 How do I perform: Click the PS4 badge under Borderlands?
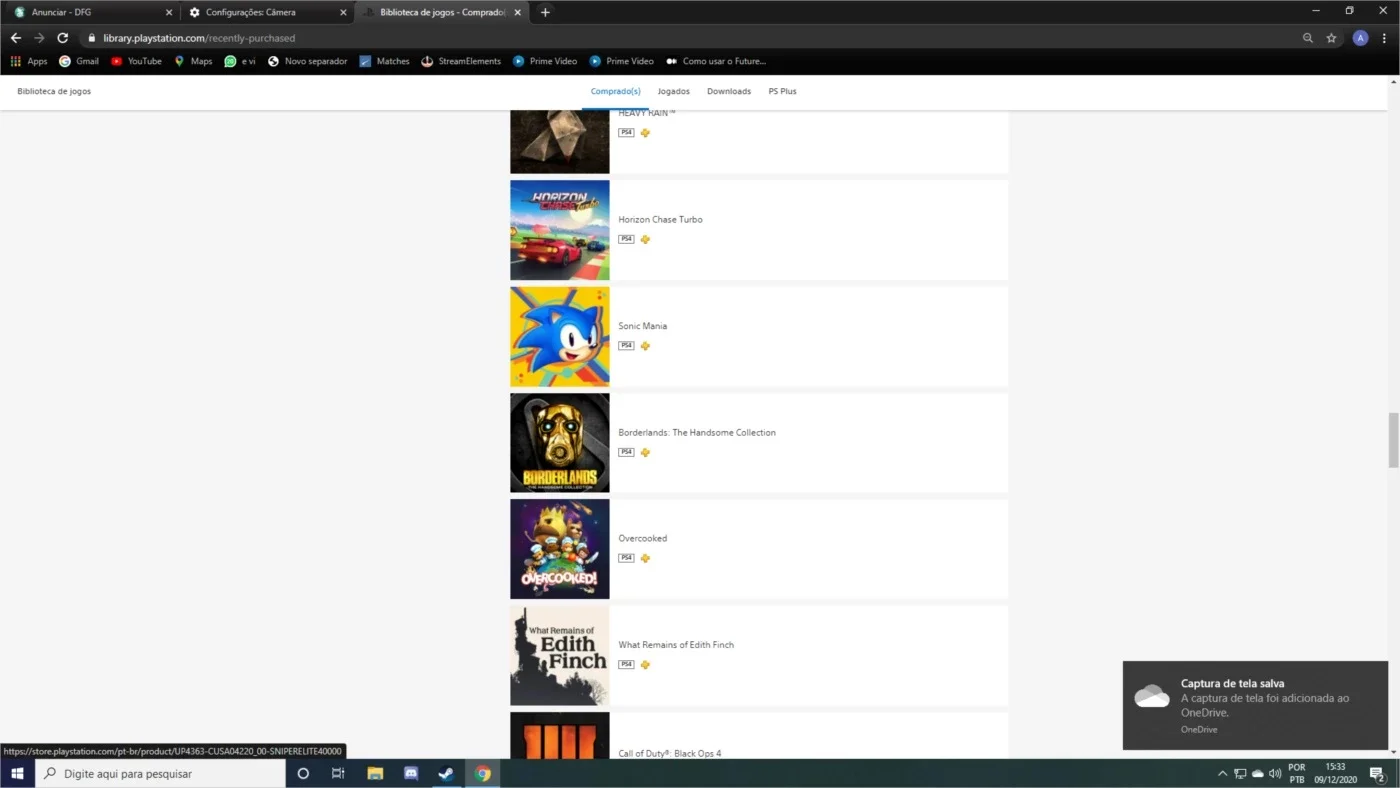[626, 452]
